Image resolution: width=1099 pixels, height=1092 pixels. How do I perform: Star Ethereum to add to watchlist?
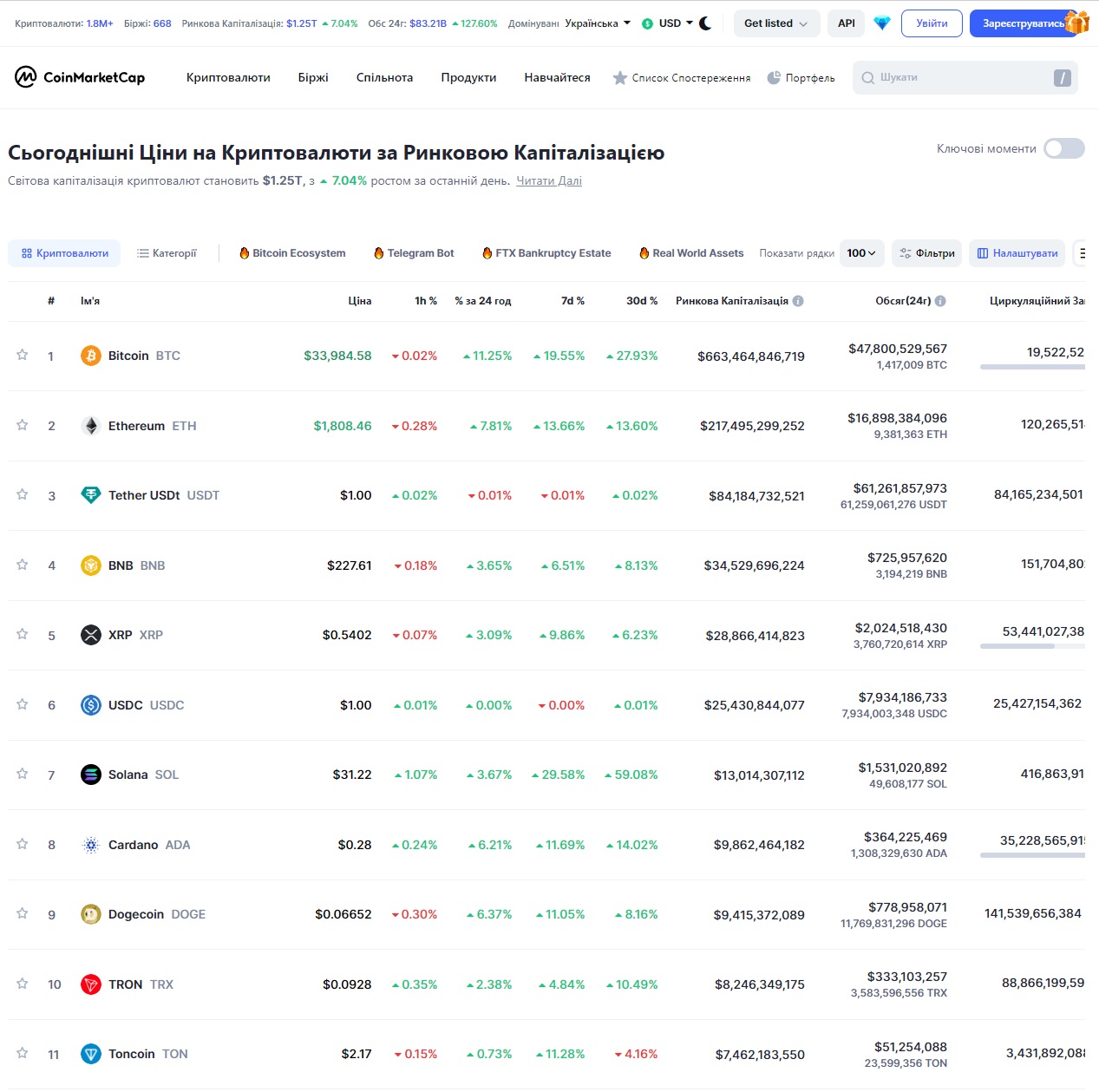(23, 425)
